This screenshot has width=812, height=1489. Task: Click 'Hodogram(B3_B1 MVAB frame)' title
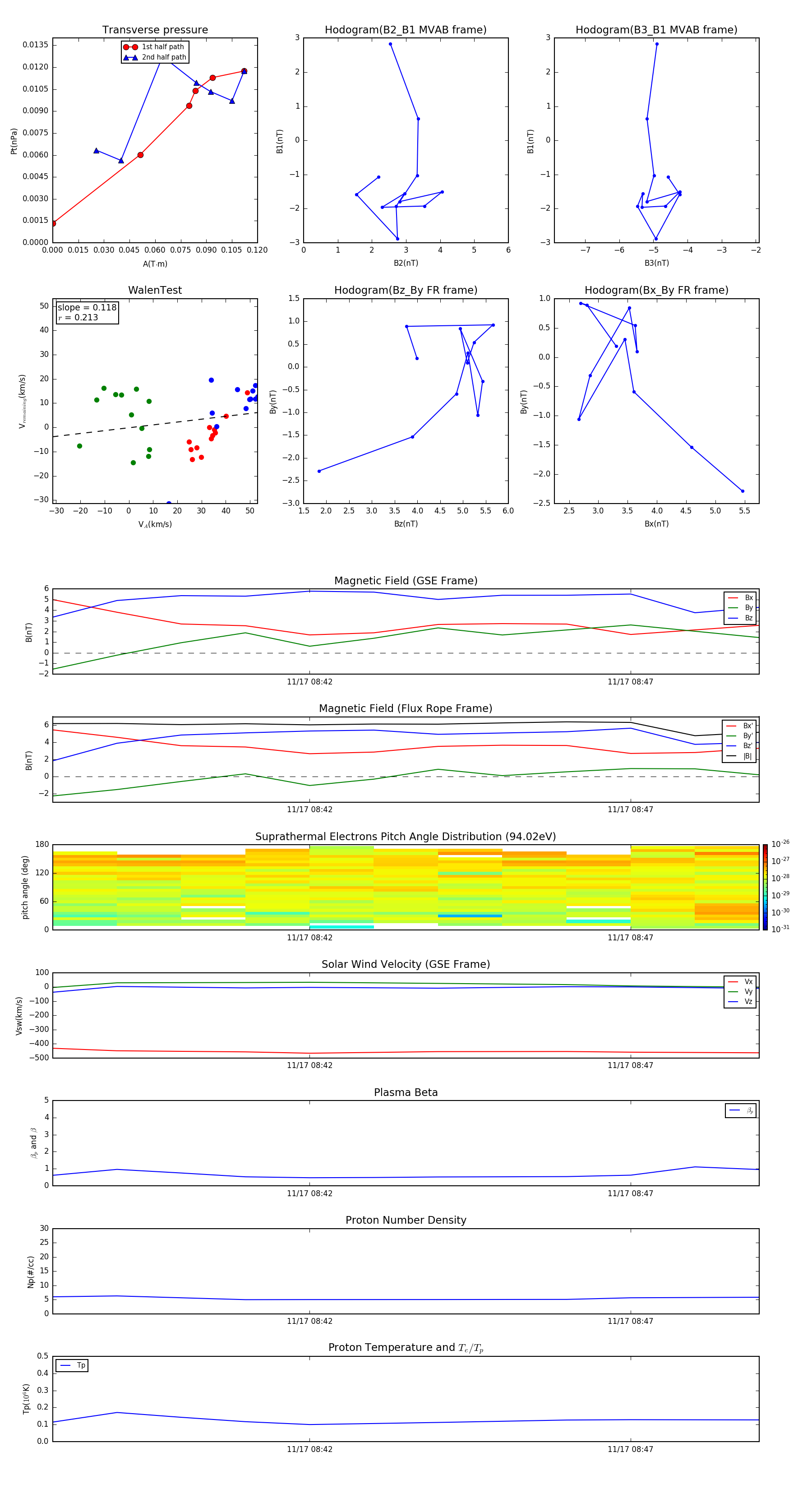pos(656,30)
